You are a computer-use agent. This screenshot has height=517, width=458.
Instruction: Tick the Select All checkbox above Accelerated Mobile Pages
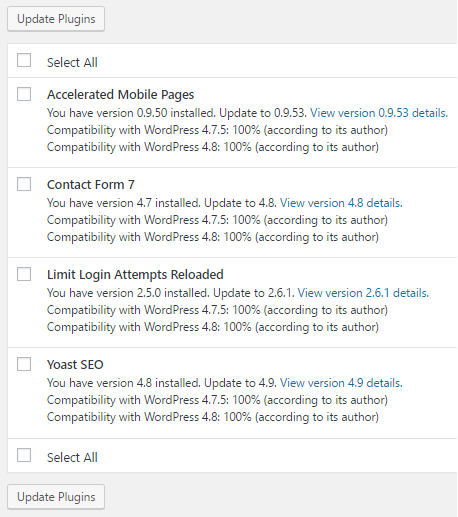coord(24,60)
